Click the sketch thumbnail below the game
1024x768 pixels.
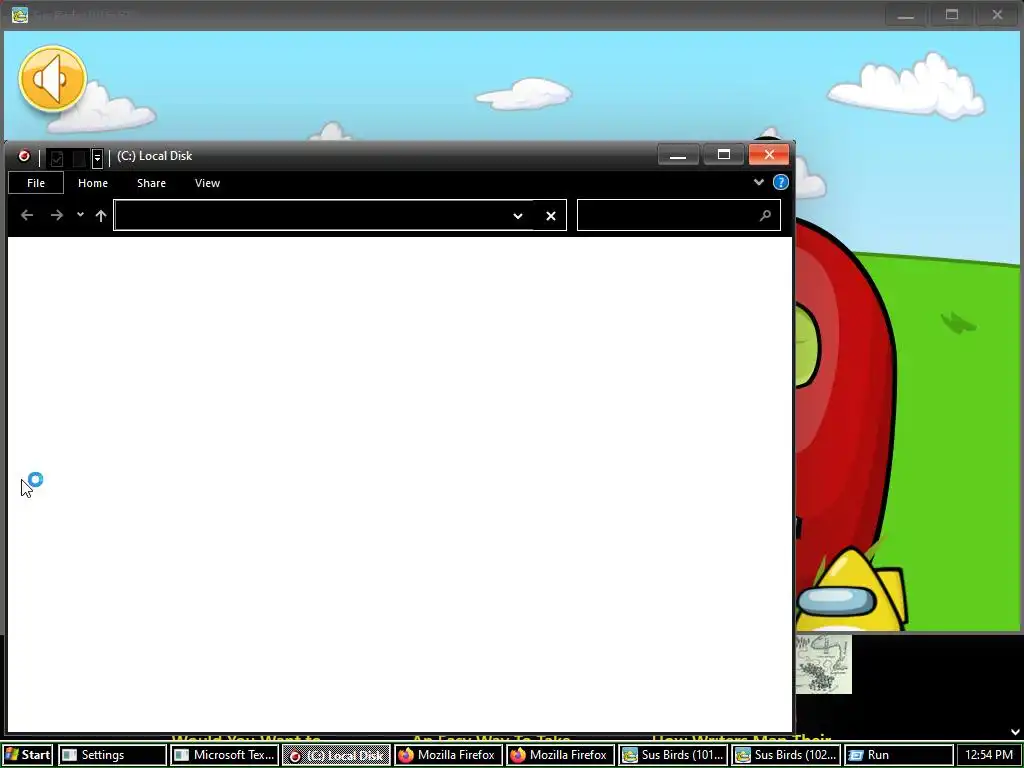pyautogui.click(x=824, y=664)
